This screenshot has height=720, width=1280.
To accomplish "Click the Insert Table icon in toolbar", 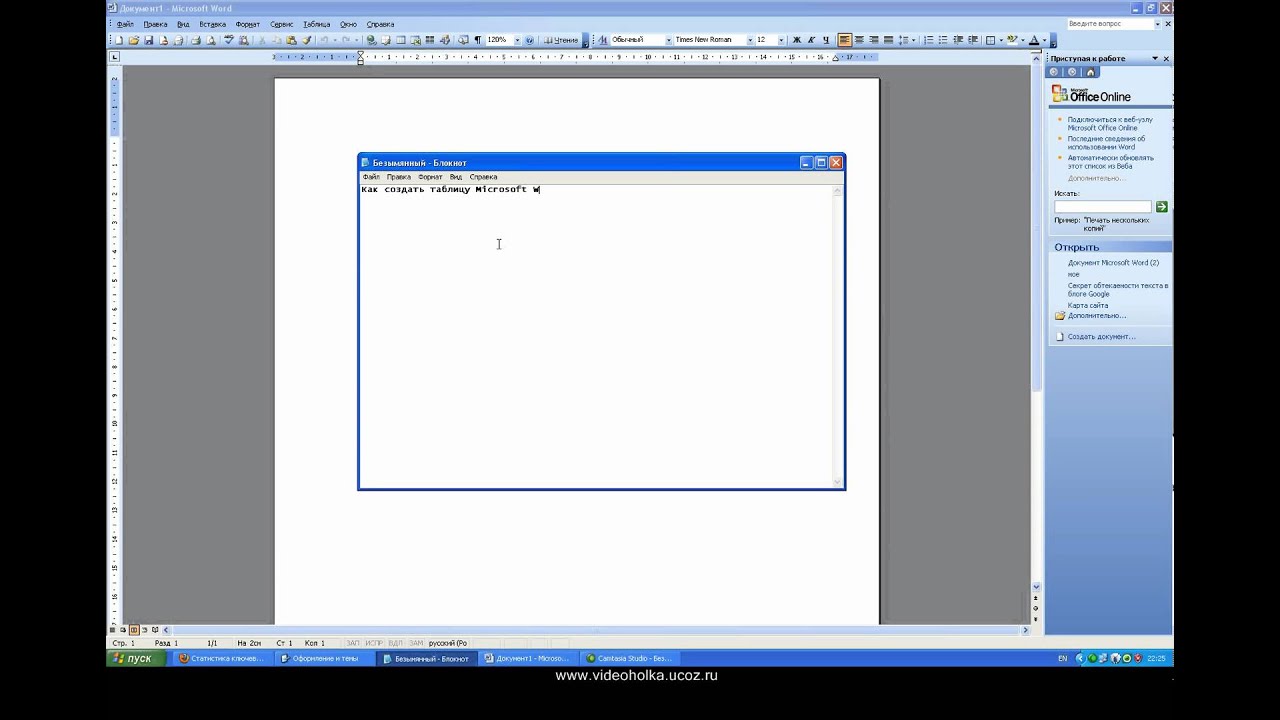I will point(400,40).
